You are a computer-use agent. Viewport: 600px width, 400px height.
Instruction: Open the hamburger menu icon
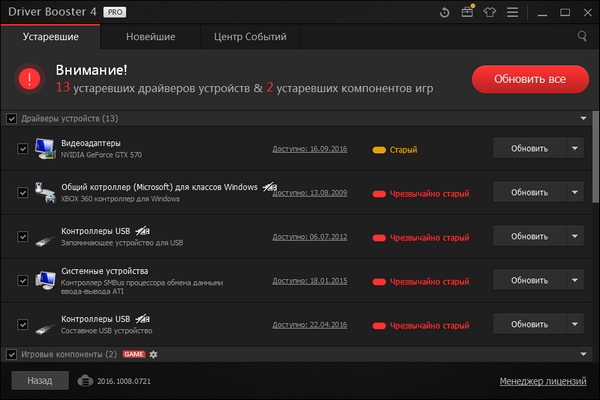point(512,12)
